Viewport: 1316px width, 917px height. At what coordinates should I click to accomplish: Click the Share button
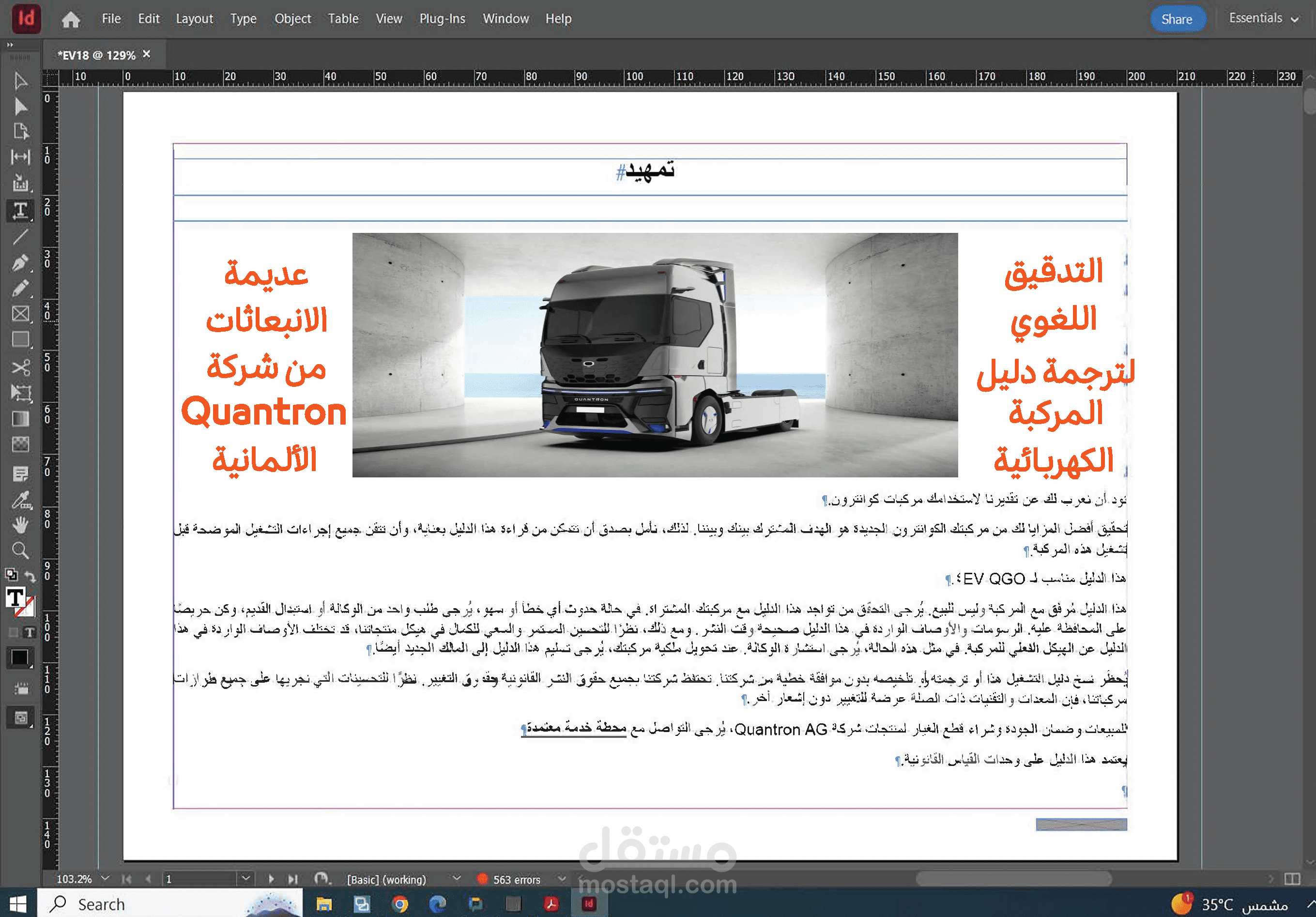(x=1178, y=18)
